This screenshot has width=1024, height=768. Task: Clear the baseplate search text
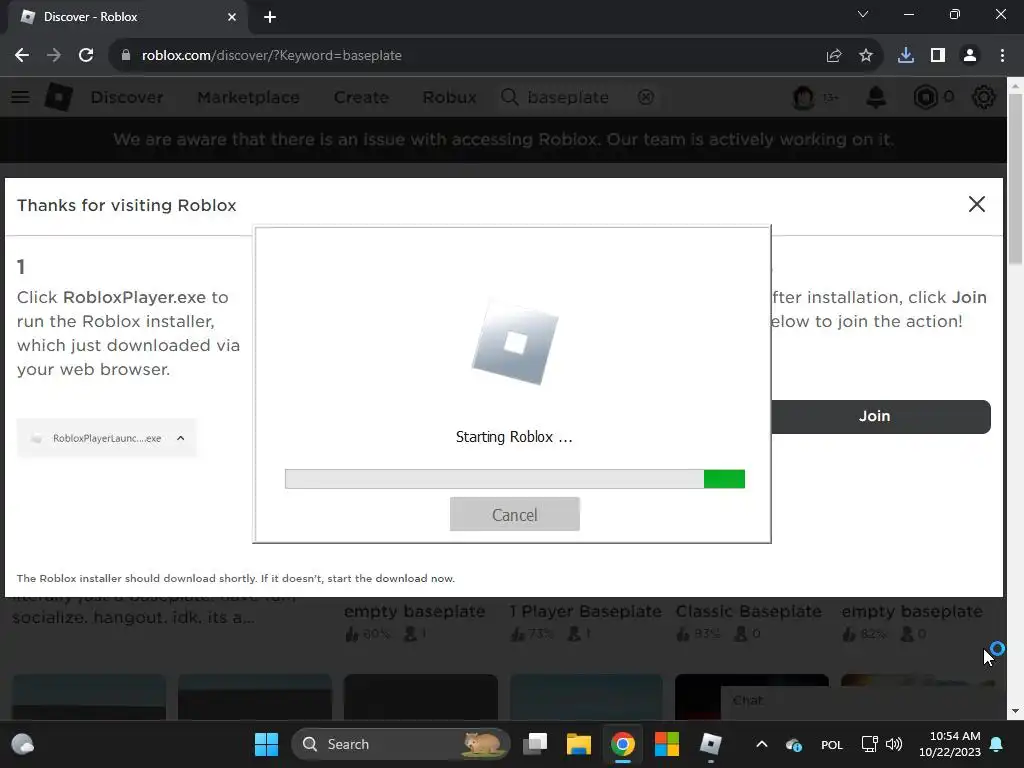pos(646,97)
